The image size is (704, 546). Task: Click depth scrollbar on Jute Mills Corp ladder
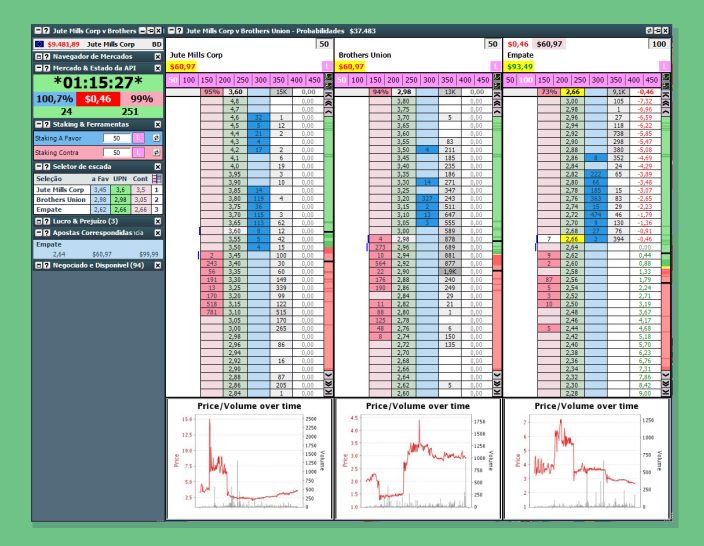click(x=328, y=242)
